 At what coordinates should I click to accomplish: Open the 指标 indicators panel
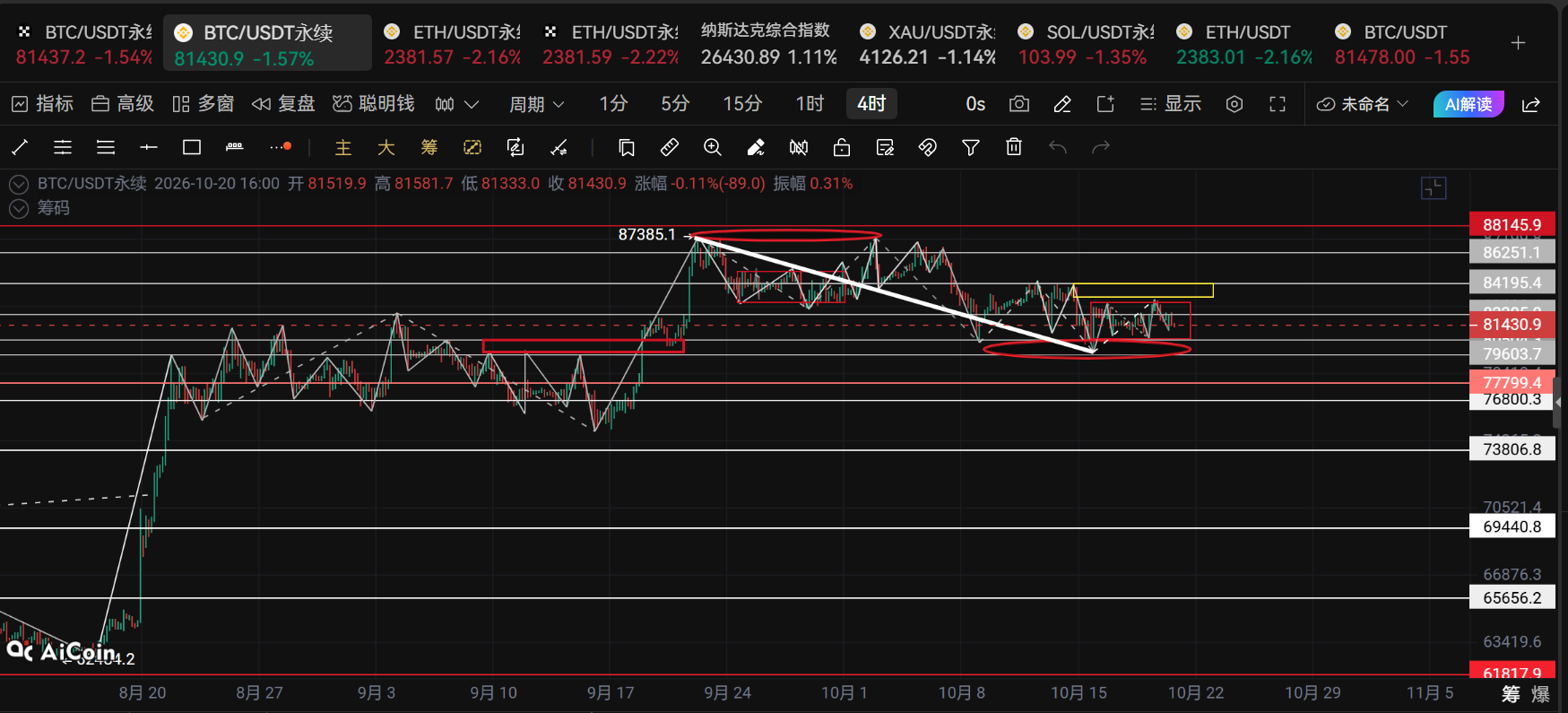[43, 104]
